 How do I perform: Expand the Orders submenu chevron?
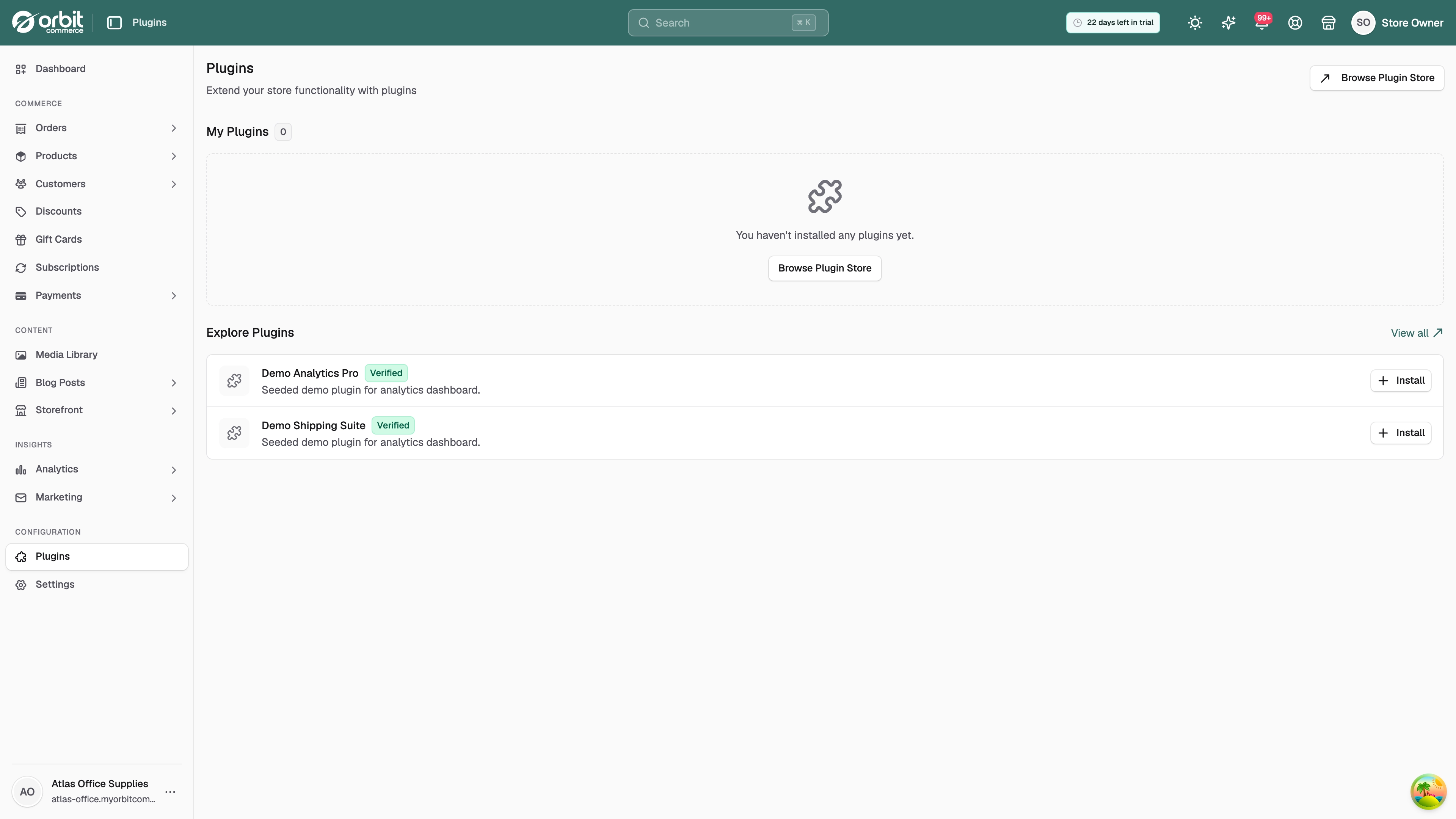coord(174,128)
